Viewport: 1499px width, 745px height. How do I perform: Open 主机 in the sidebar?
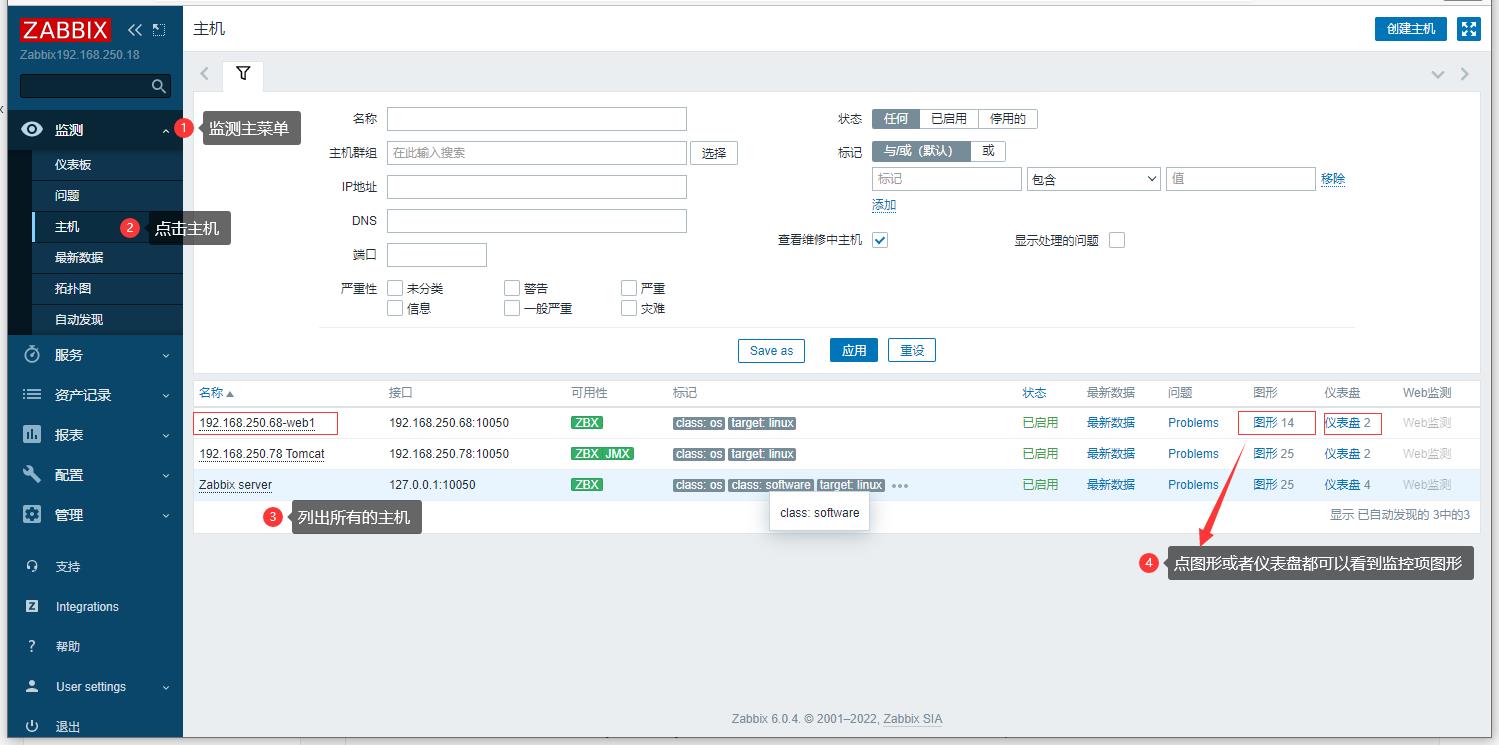point(67,227)
